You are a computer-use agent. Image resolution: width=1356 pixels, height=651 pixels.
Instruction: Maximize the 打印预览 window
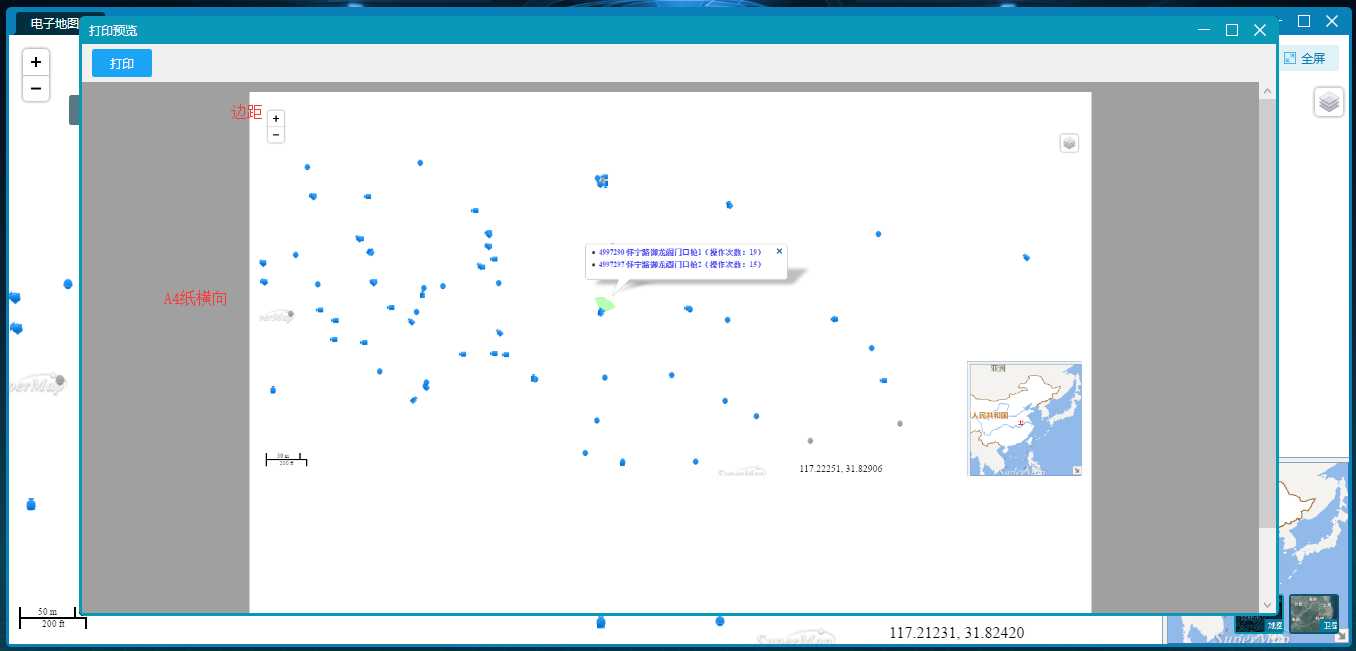(x=1232, y=30)
